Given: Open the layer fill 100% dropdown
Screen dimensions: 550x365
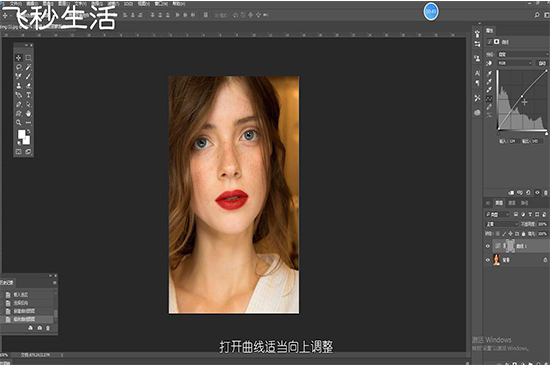Looking at the screenshot, I should [542, 234].
